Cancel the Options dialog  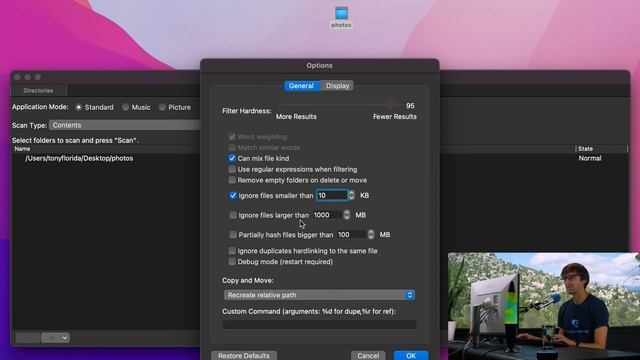368,356
